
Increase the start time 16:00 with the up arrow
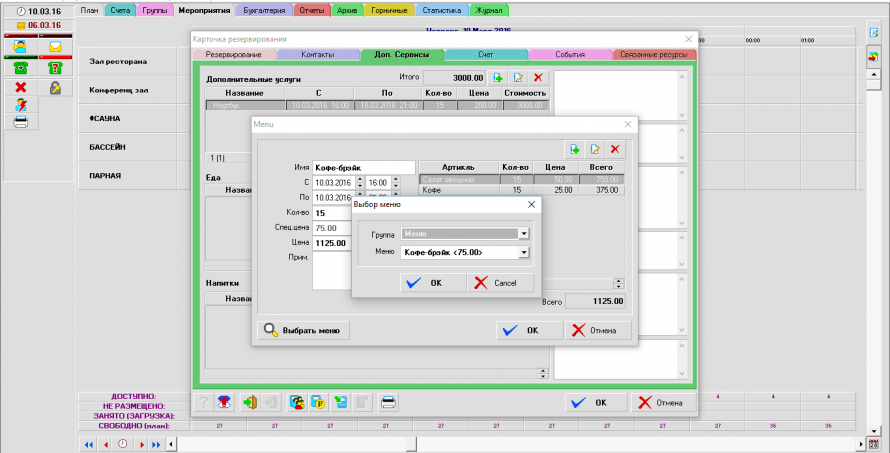pyautogui.click(x=395, y=180)
